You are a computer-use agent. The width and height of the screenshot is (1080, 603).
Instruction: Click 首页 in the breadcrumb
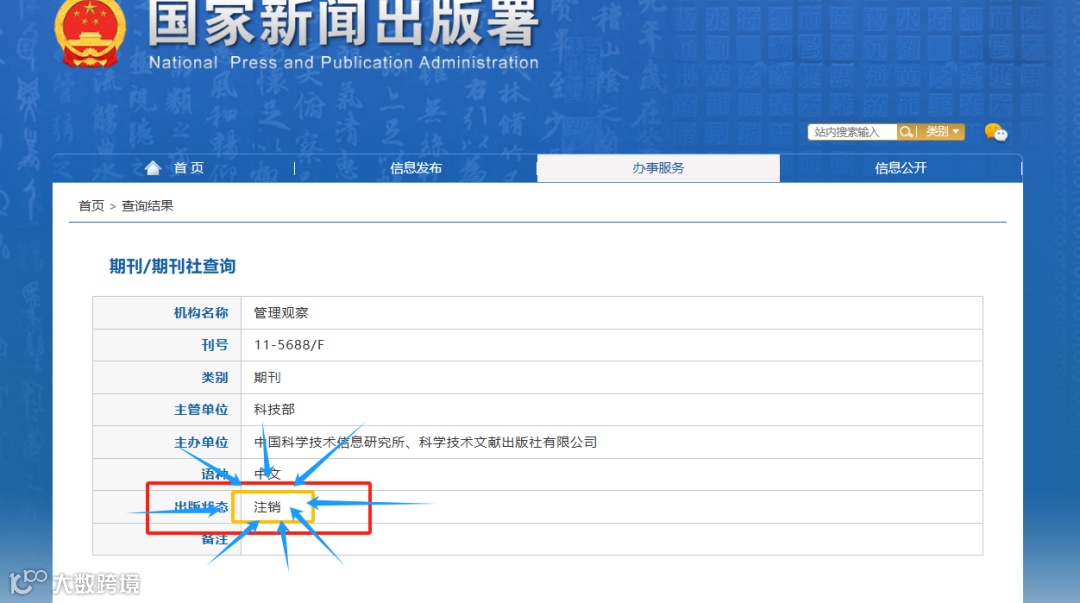click(91, 206)
